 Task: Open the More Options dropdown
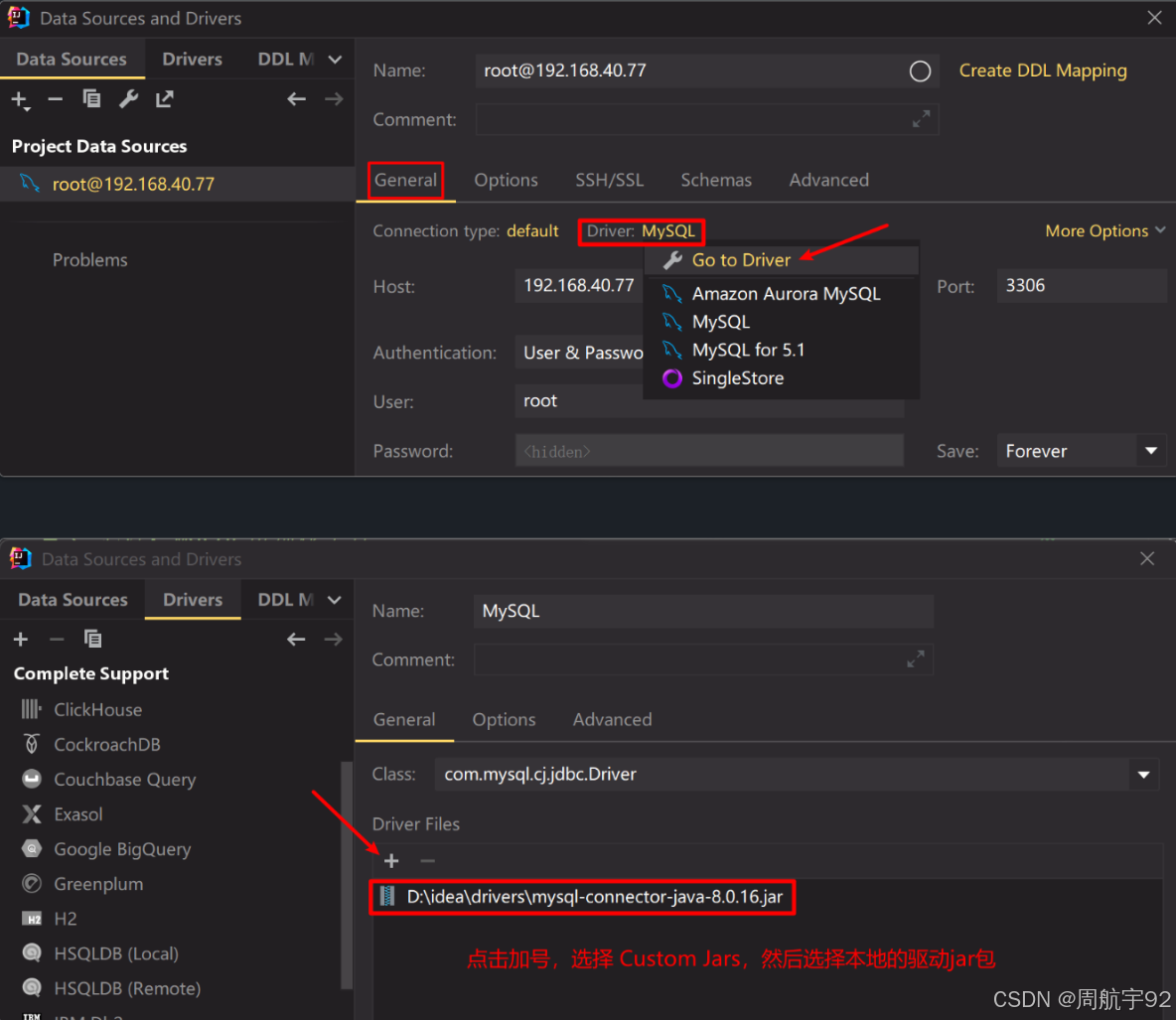pyautogui.click(x=1105, y=231)
